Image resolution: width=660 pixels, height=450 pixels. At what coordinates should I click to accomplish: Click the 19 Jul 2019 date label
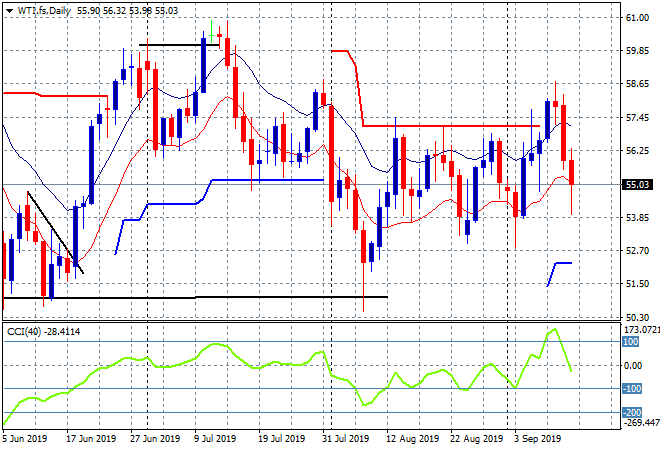281,439
